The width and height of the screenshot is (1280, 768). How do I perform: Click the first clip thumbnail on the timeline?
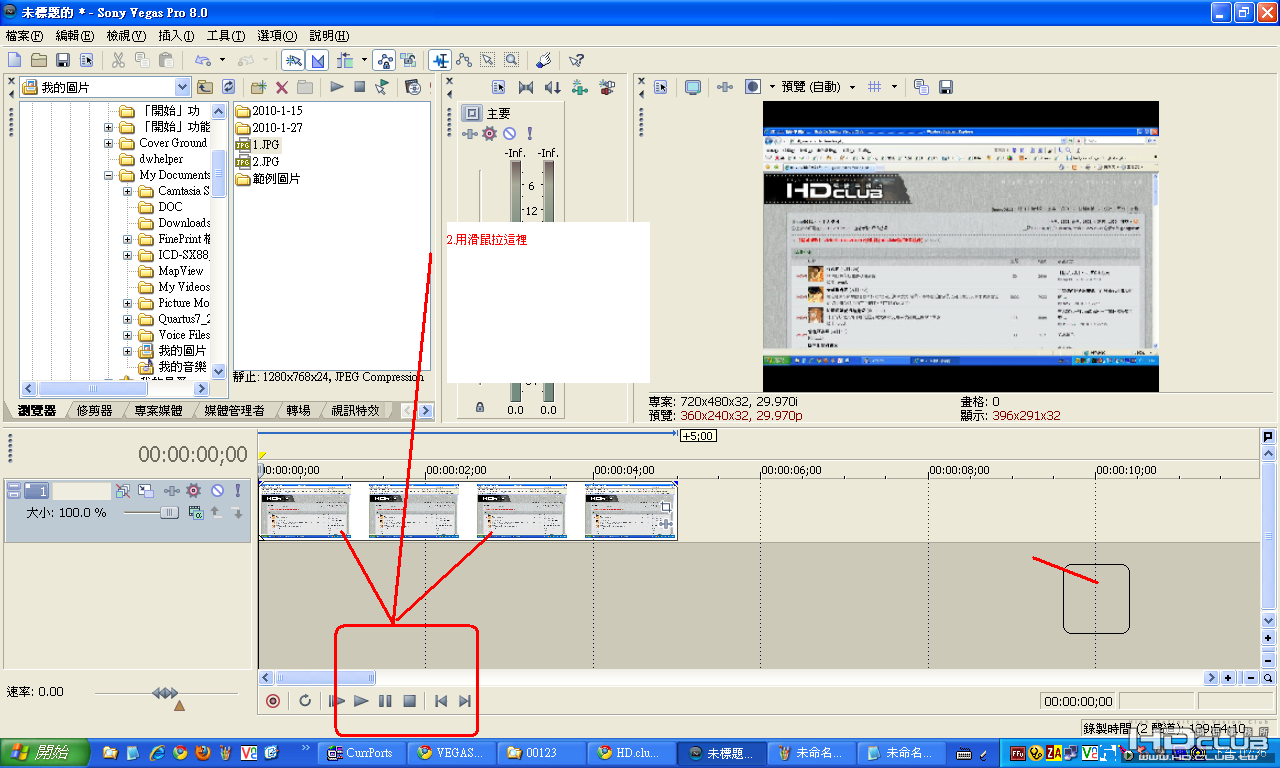pos(306,512)
